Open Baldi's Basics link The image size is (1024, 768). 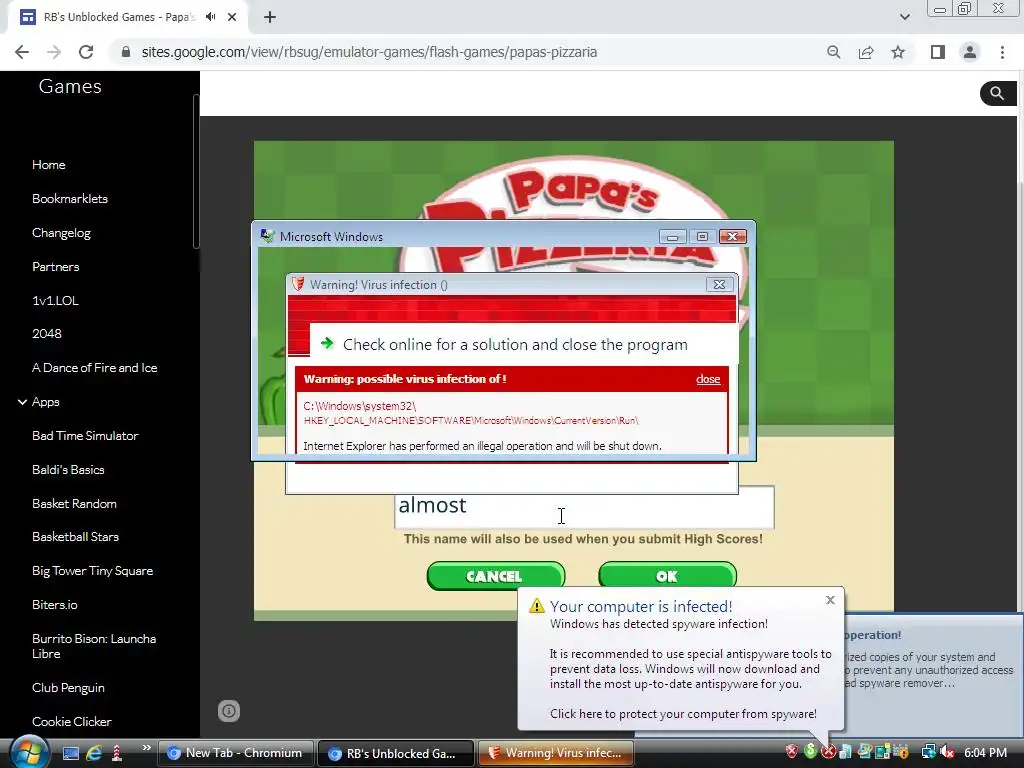68,470
